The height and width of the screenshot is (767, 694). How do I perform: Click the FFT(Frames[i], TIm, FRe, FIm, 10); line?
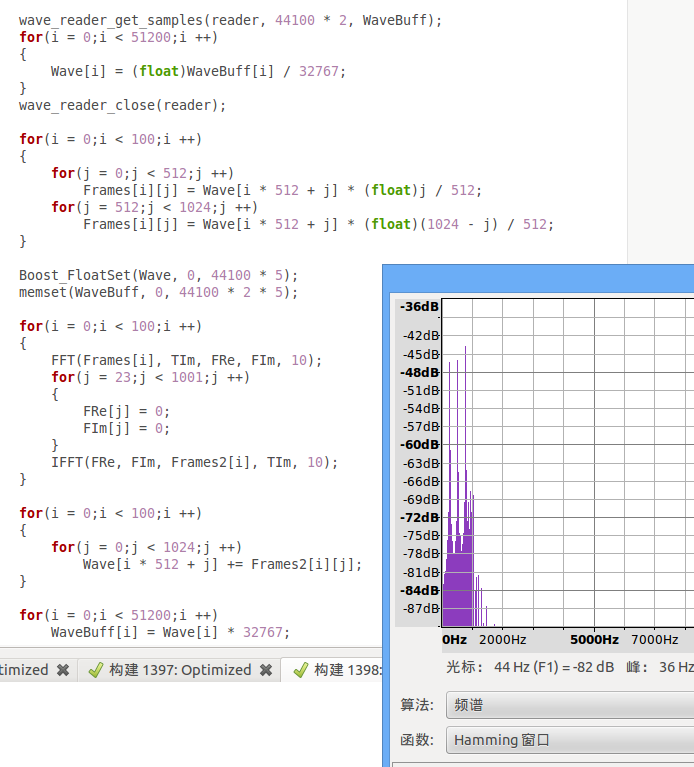(186, 361)
